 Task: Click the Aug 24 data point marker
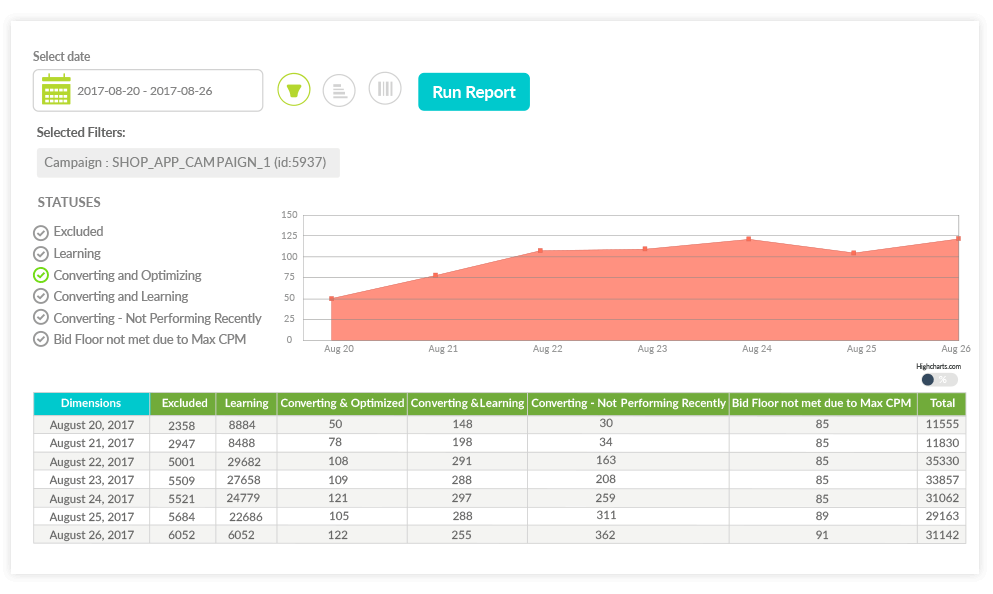749,239
